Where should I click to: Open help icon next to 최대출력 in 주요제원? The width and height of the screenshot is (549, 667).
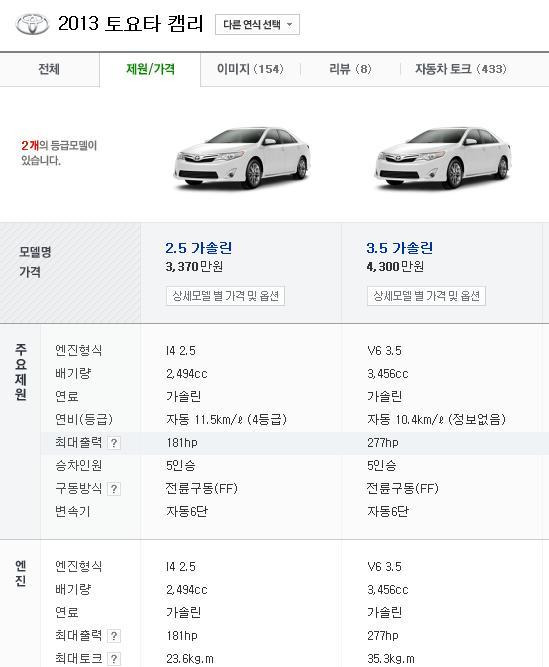click(x=114, y=443)
